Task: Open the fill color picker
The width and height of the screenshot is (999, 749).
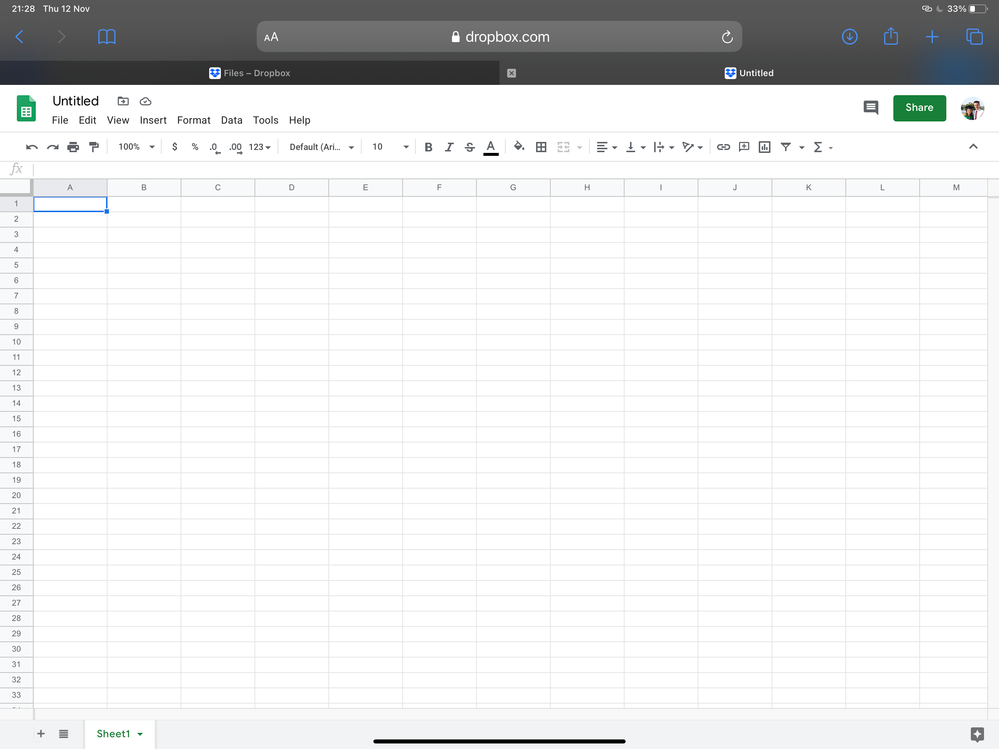Action: click(519, 147)
